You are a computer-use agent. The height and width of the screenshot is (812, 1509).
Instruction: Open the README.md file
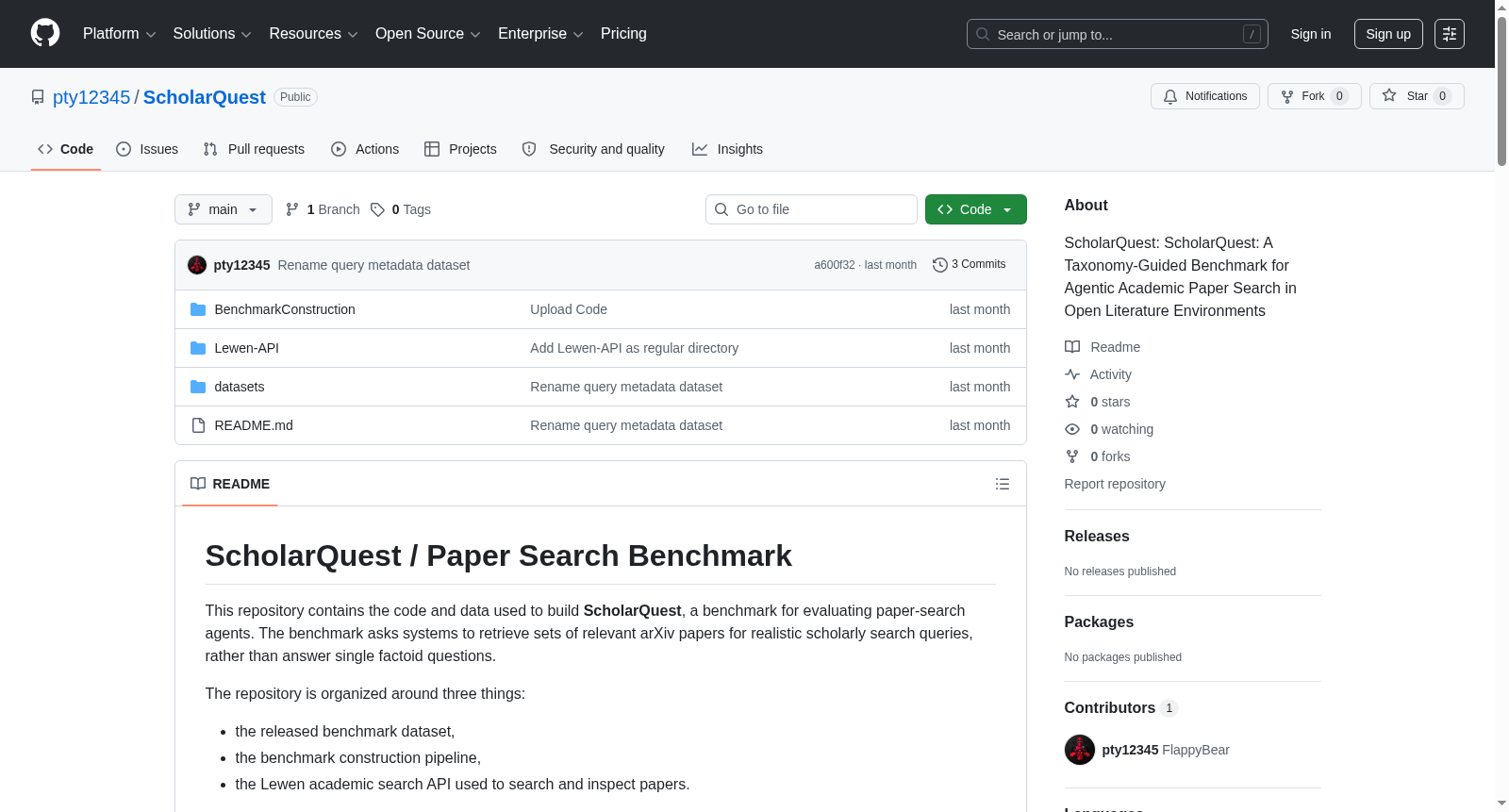click(x=254, y=425)
